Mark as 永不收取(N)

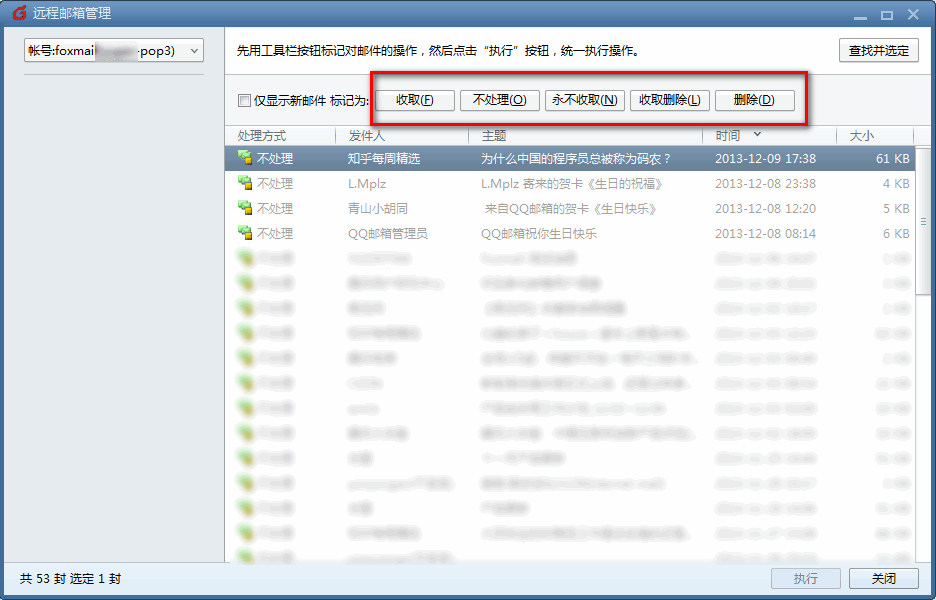coord(585,100)
